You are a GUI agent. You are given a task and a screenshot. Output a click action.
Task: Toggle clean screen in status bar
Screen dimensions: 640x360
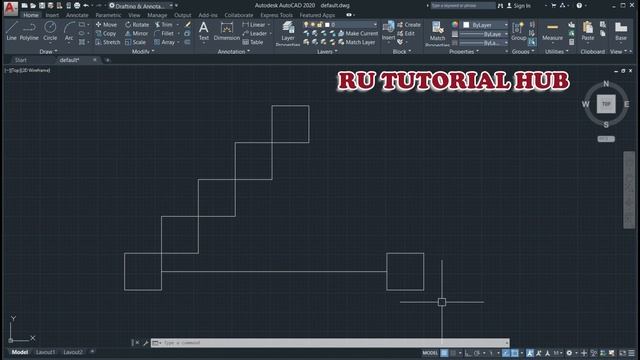[x=622, y=353]
